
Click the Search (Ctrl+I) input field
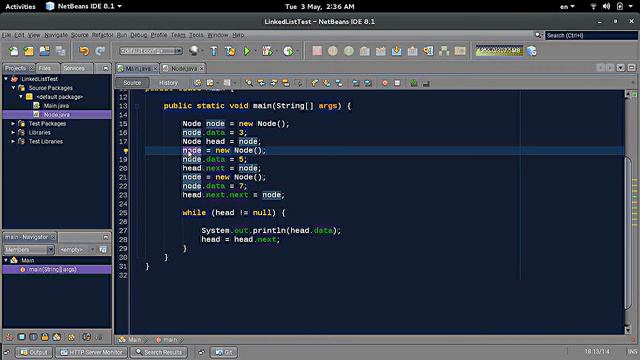click(x=591, y=36)
